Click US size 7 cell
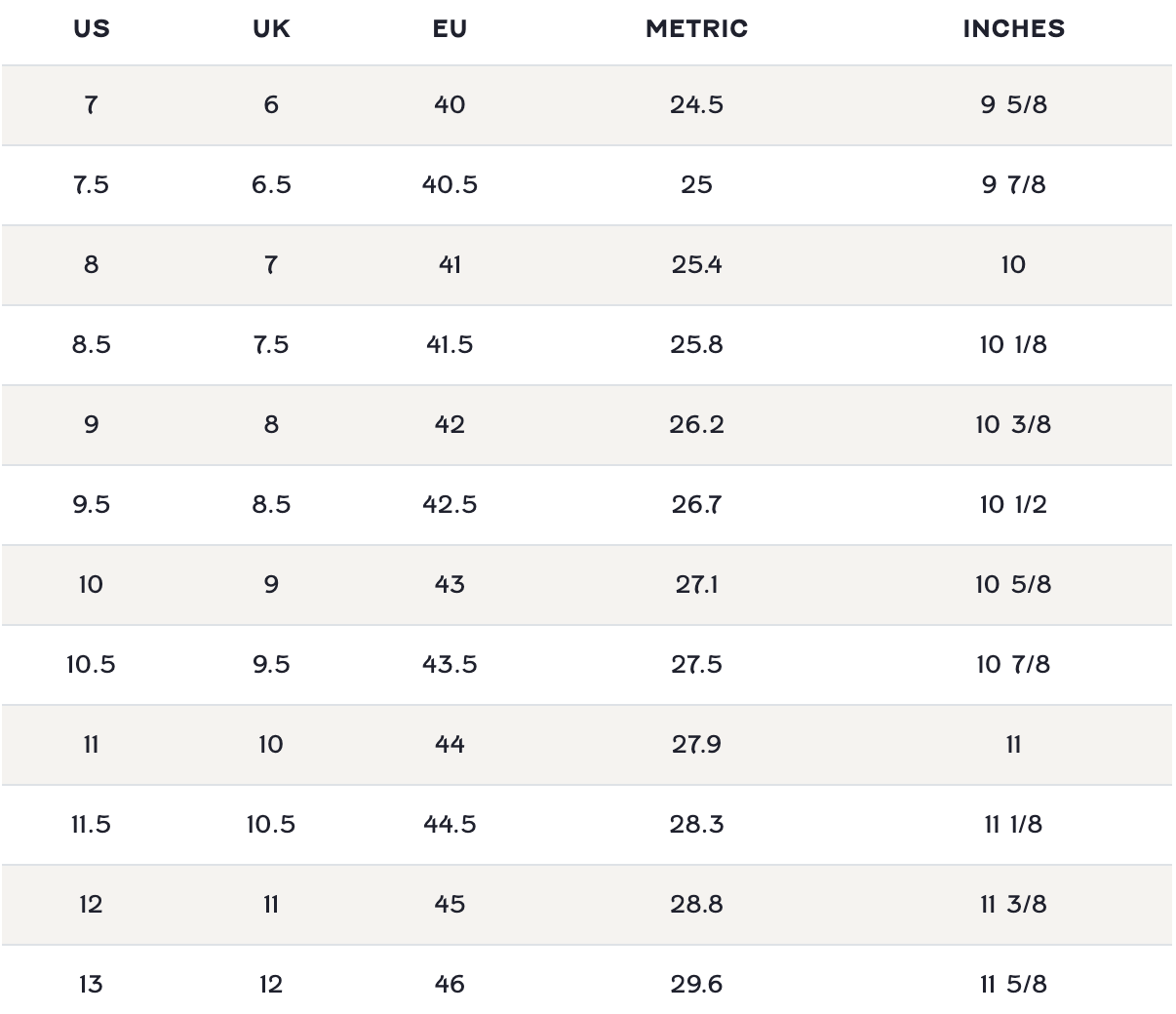1176x1014 pixels. pyautogui.click(x=92, y=104)
